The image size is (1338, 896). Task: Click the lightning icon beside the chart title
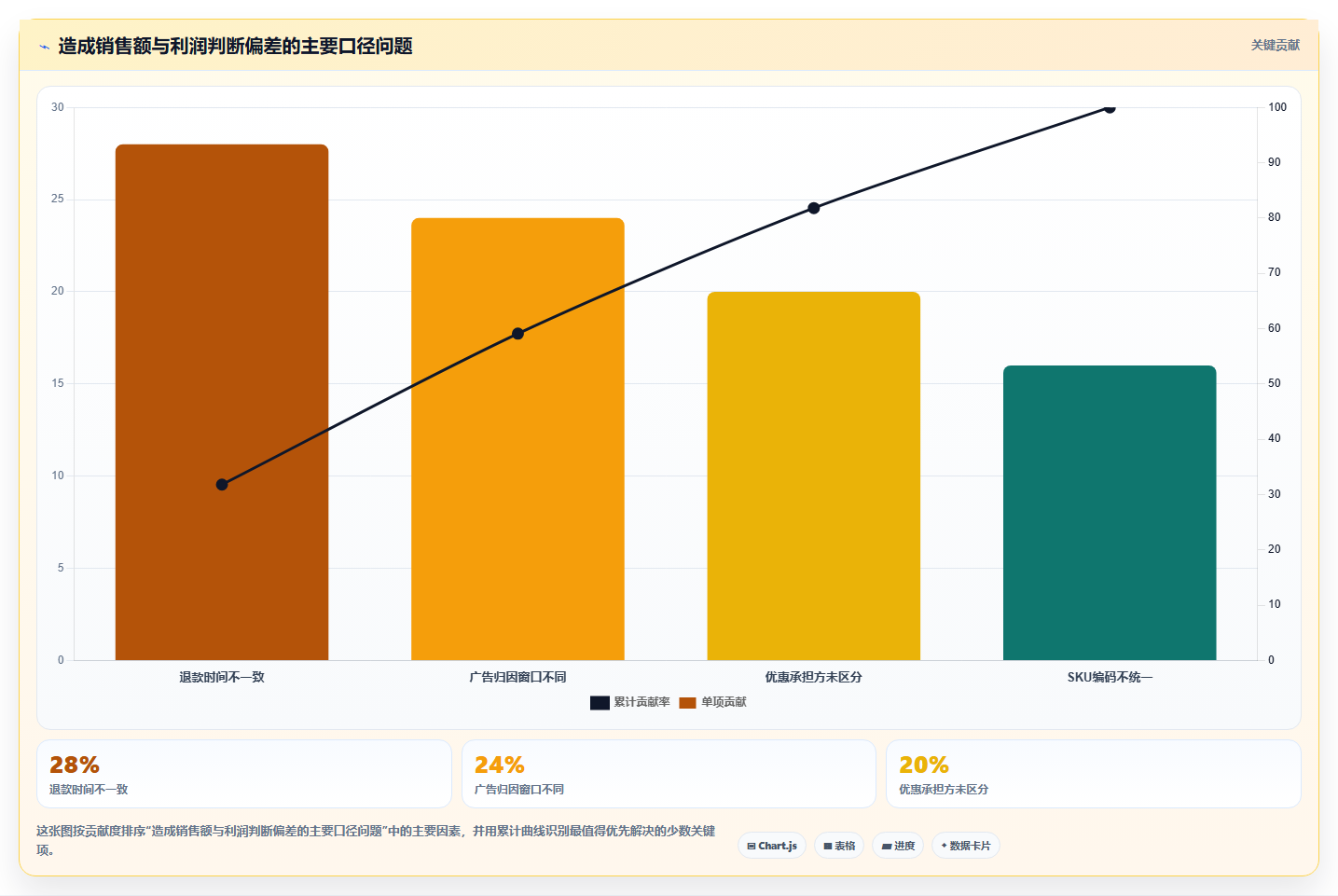coord(45,47)
